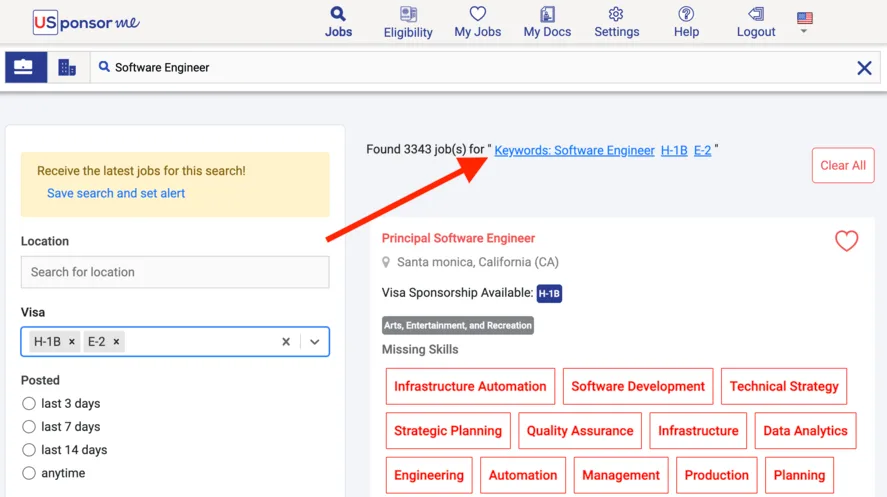
Task: Click the Engineering skill tag
Action: [x=429, y=475]
